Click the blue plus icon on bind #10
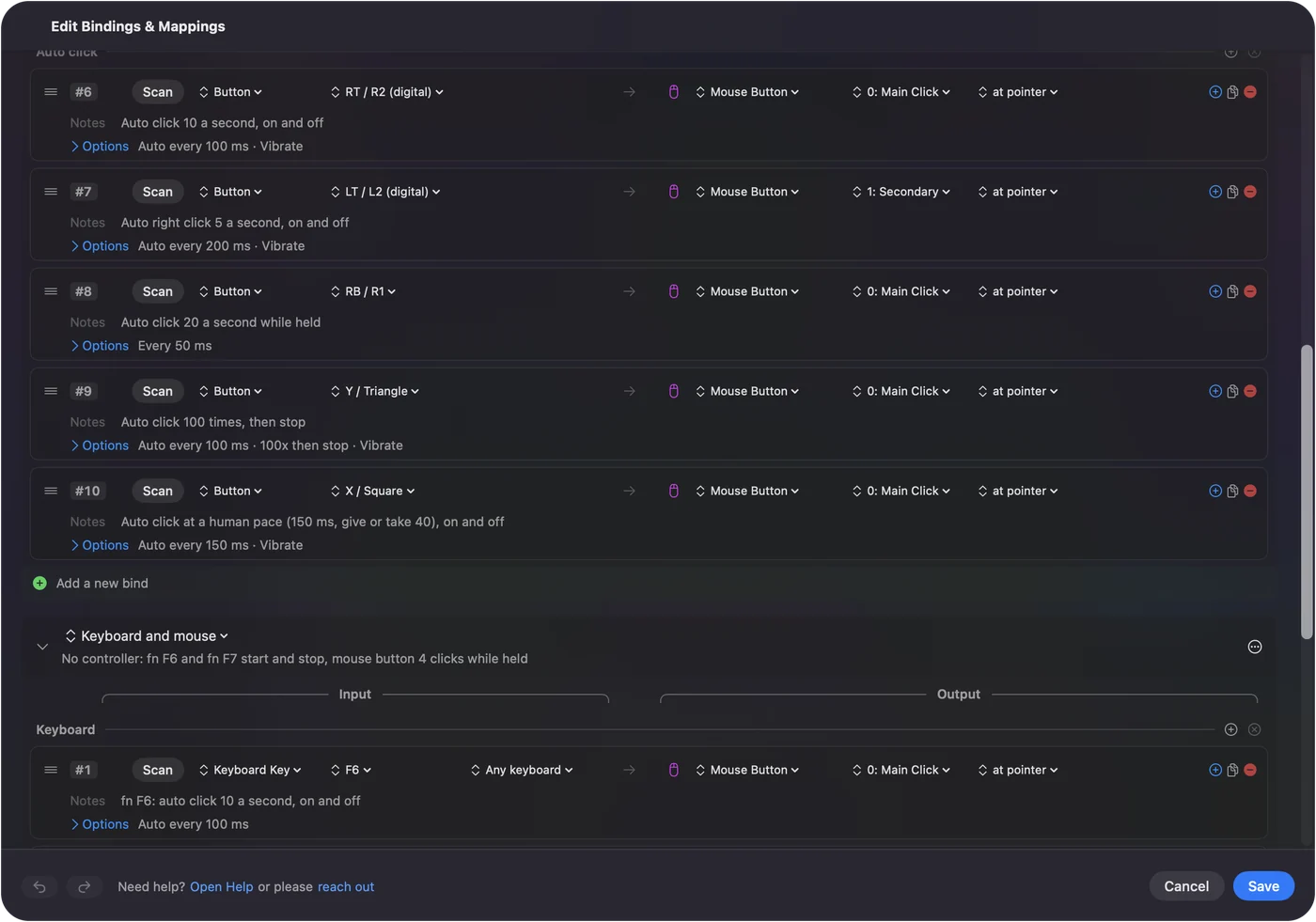 (x=1215, y=491)
